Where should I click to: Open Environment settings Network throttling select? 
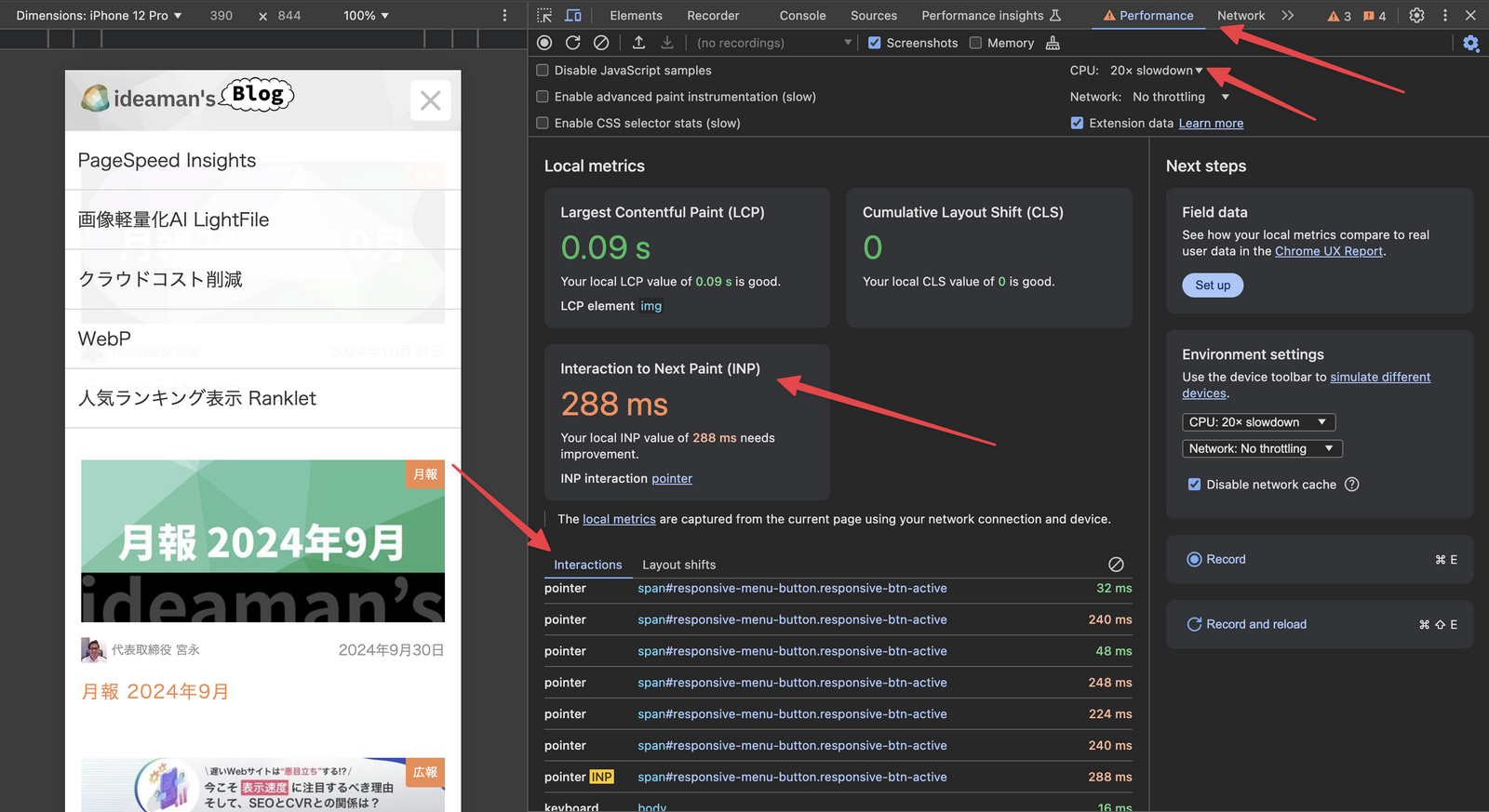click(x=1262, y=448)
